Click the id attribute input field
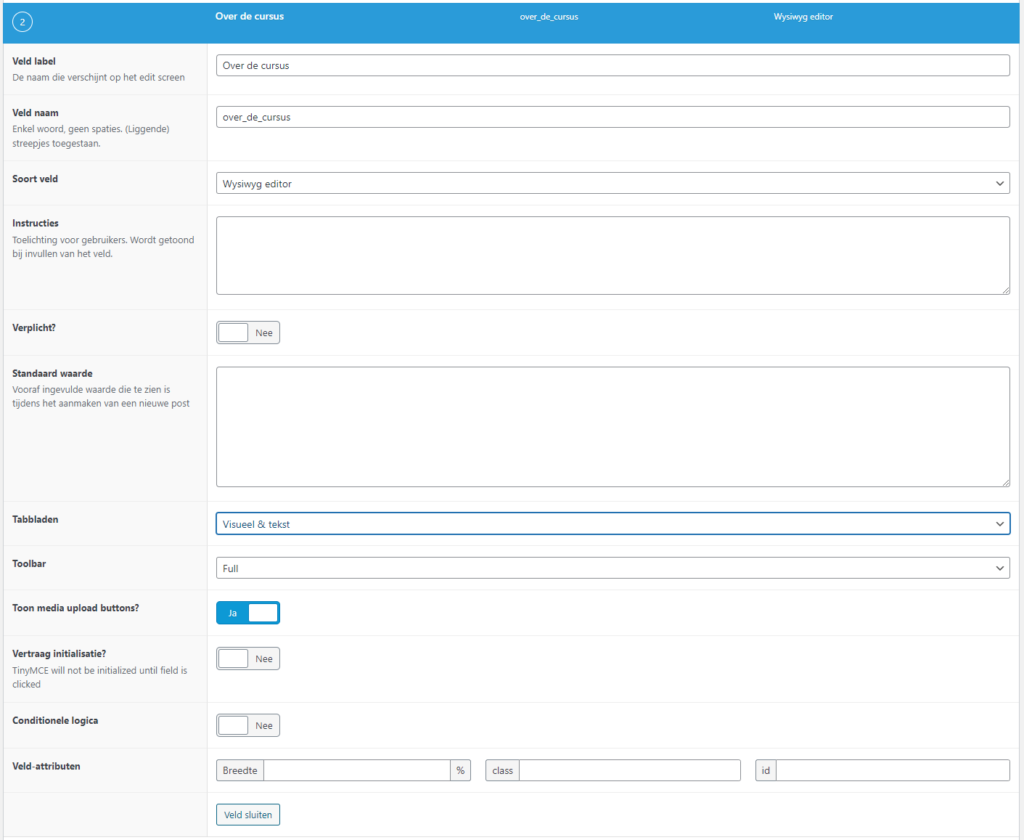1024x840 pixels. click(893, 770)
